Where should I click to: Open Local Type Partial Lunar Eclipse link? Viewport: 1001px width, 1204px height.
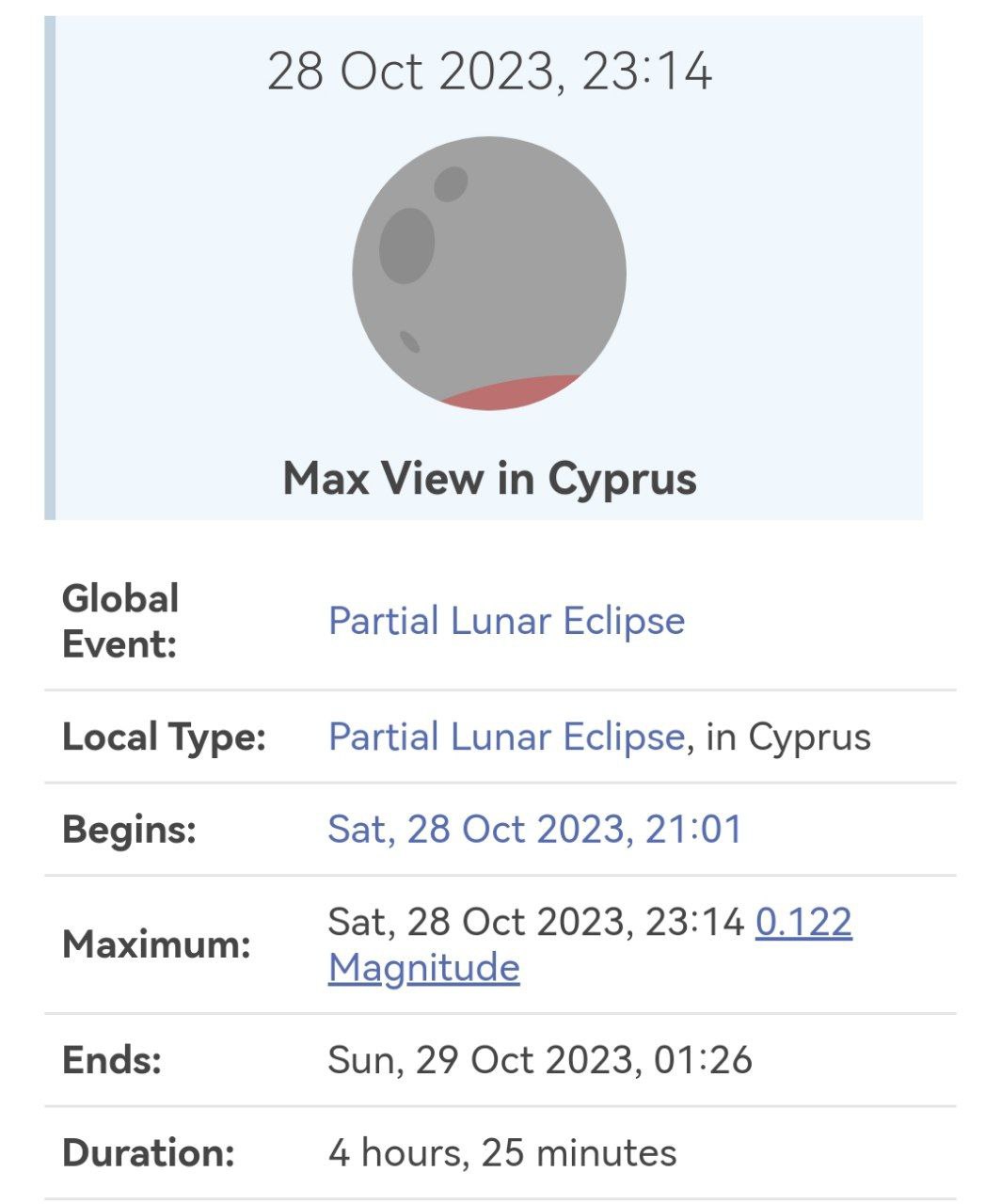click(506, 737)
